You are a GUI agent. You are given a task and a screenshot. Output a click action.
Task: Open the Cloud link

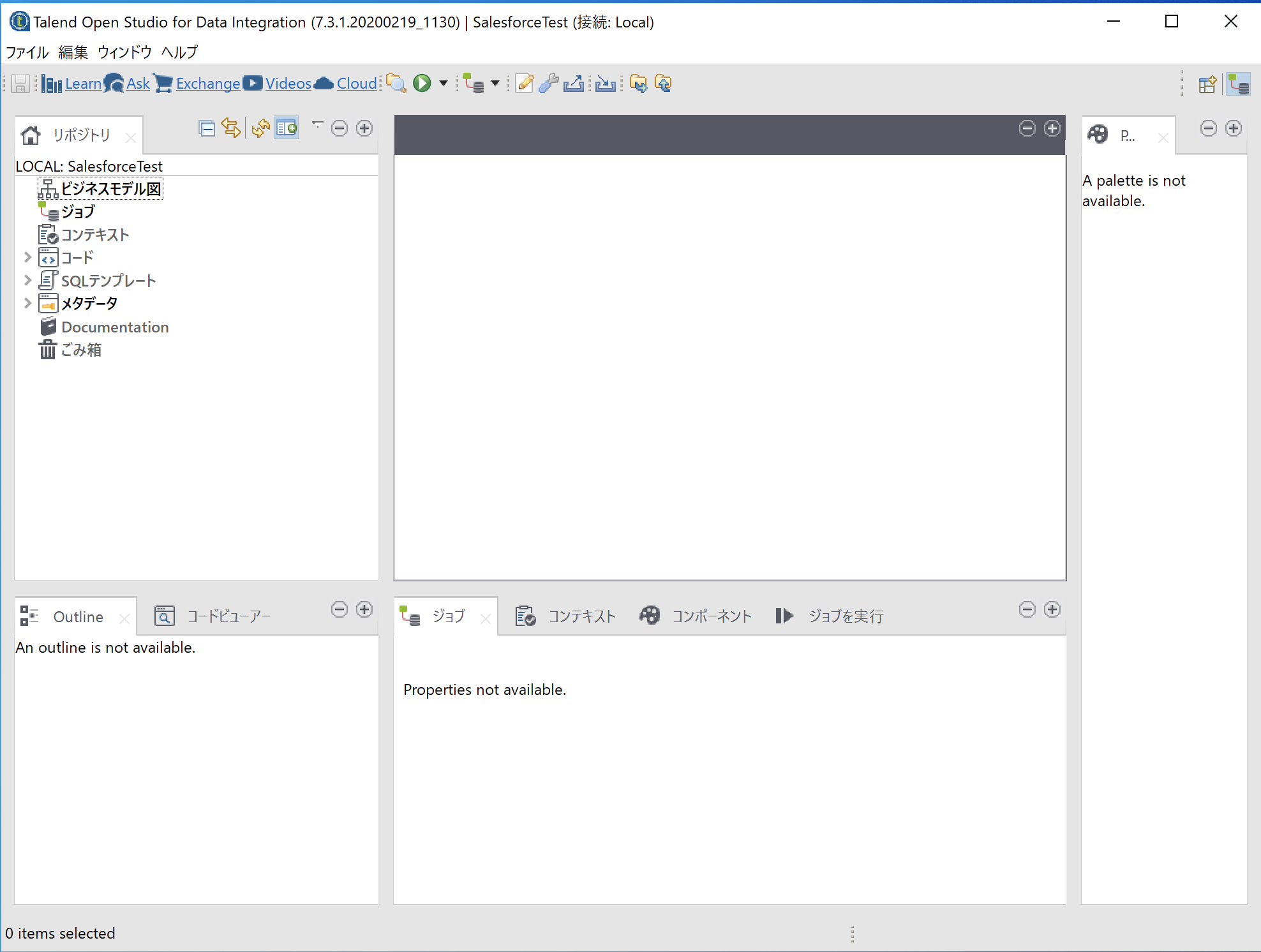(356, 83)
